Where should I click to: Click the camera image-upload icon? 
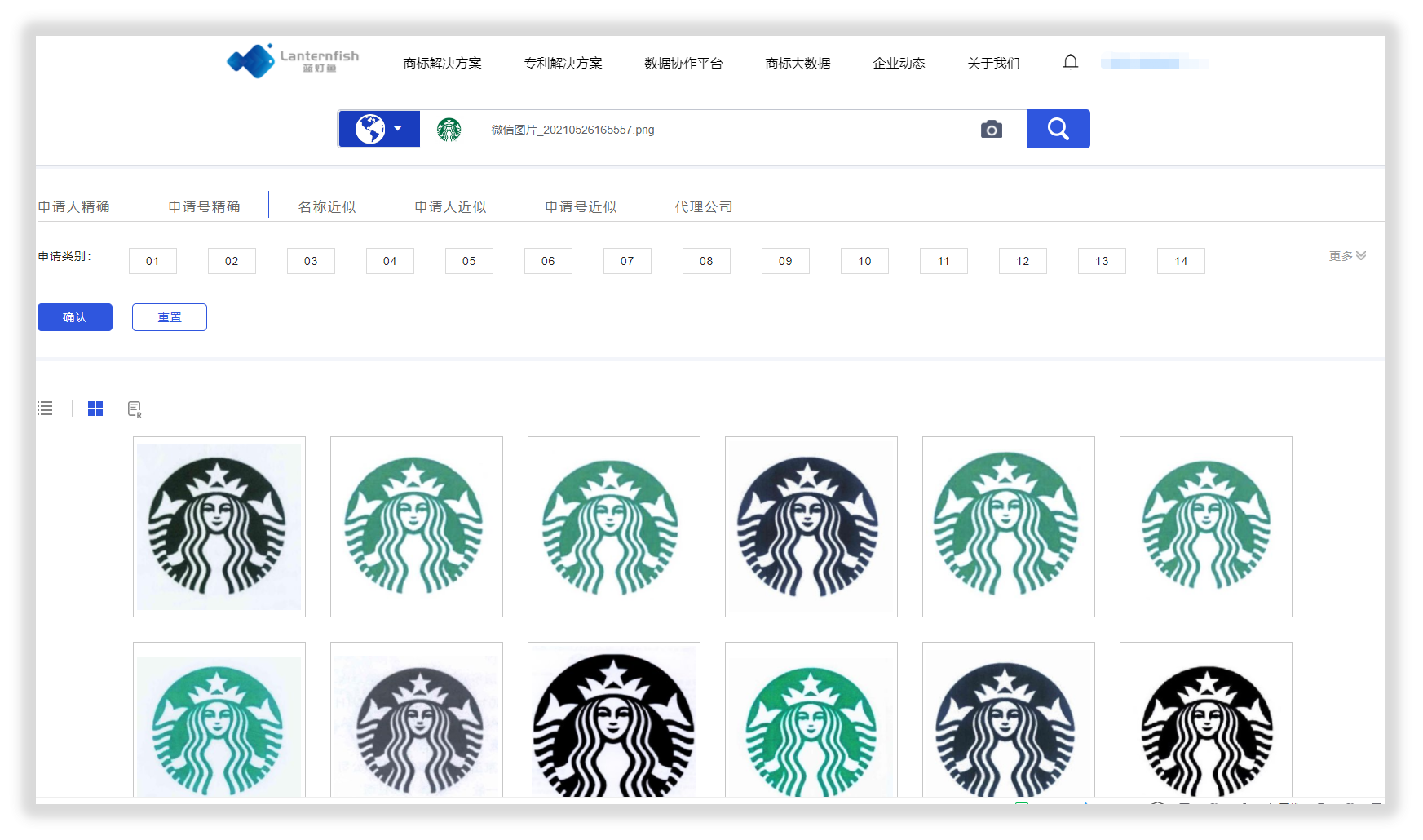point(991,129)
